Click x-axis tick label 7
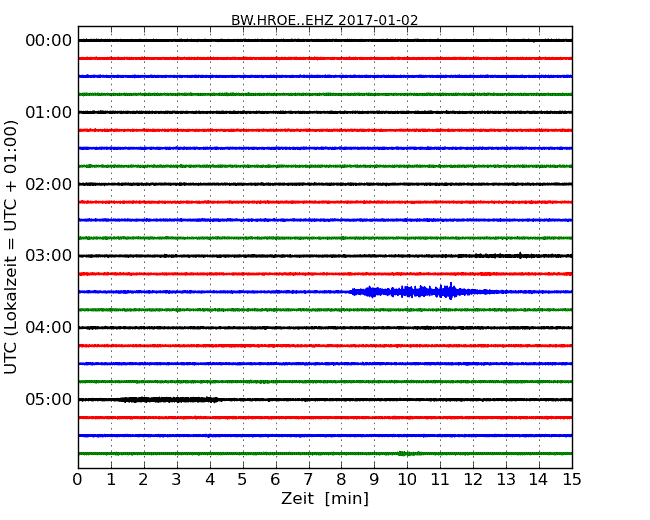 (x=308, y=480)
